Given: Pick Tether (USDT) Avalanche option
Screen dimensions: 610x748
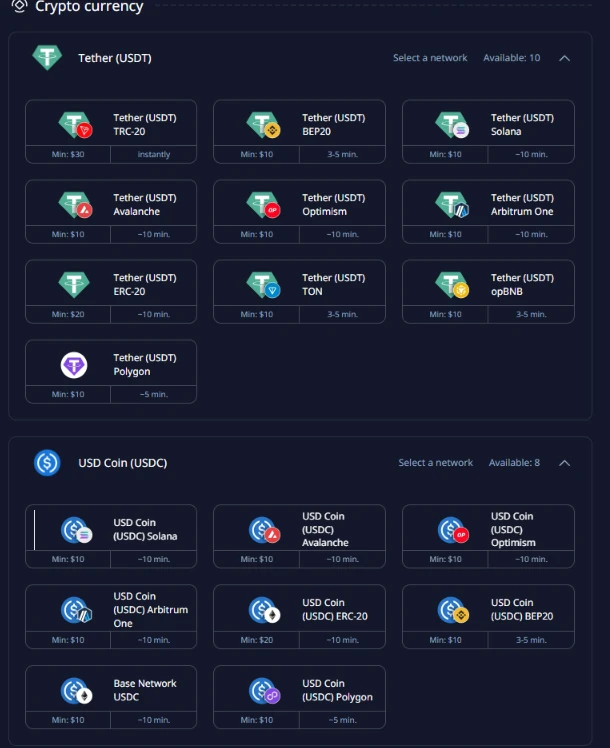Looking at the screenshot, I should tap(111, 212).
